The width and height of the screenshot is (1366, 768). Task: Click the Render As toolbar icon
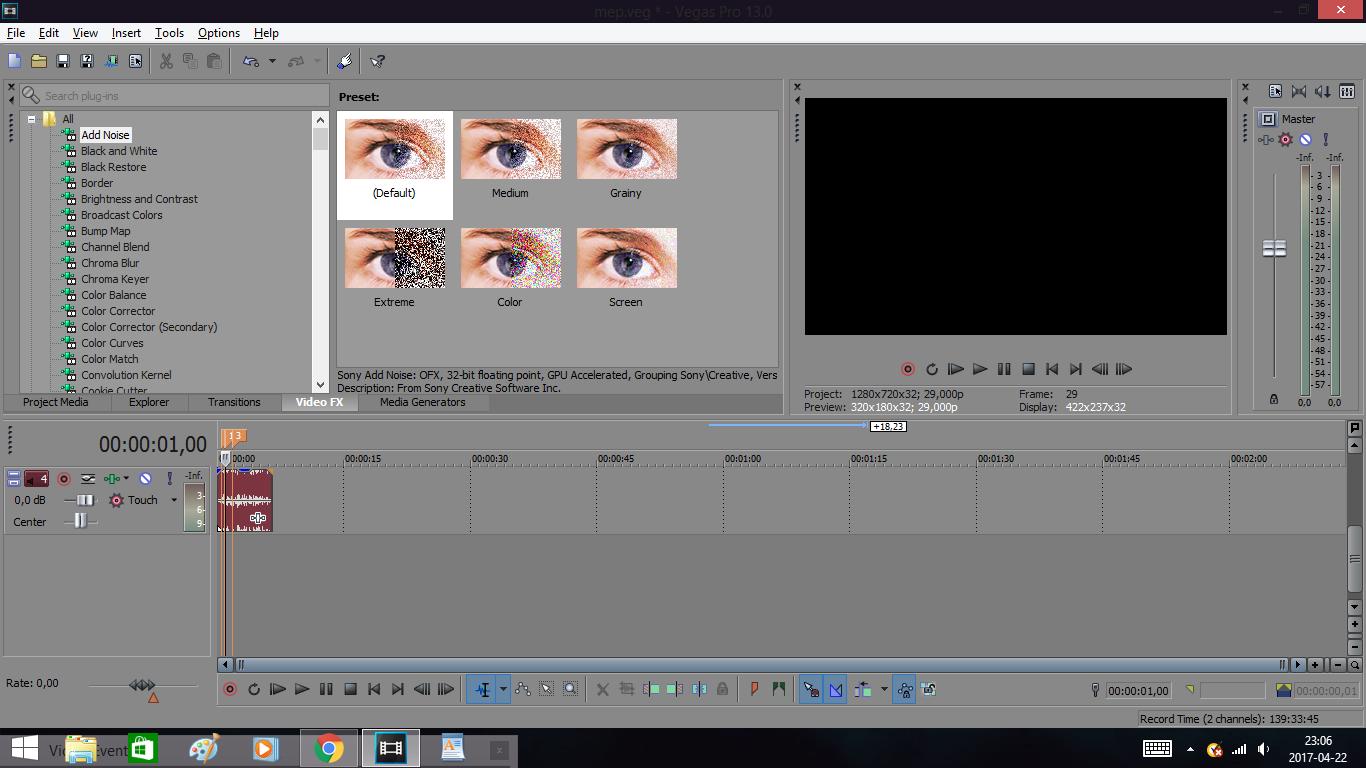111,61
